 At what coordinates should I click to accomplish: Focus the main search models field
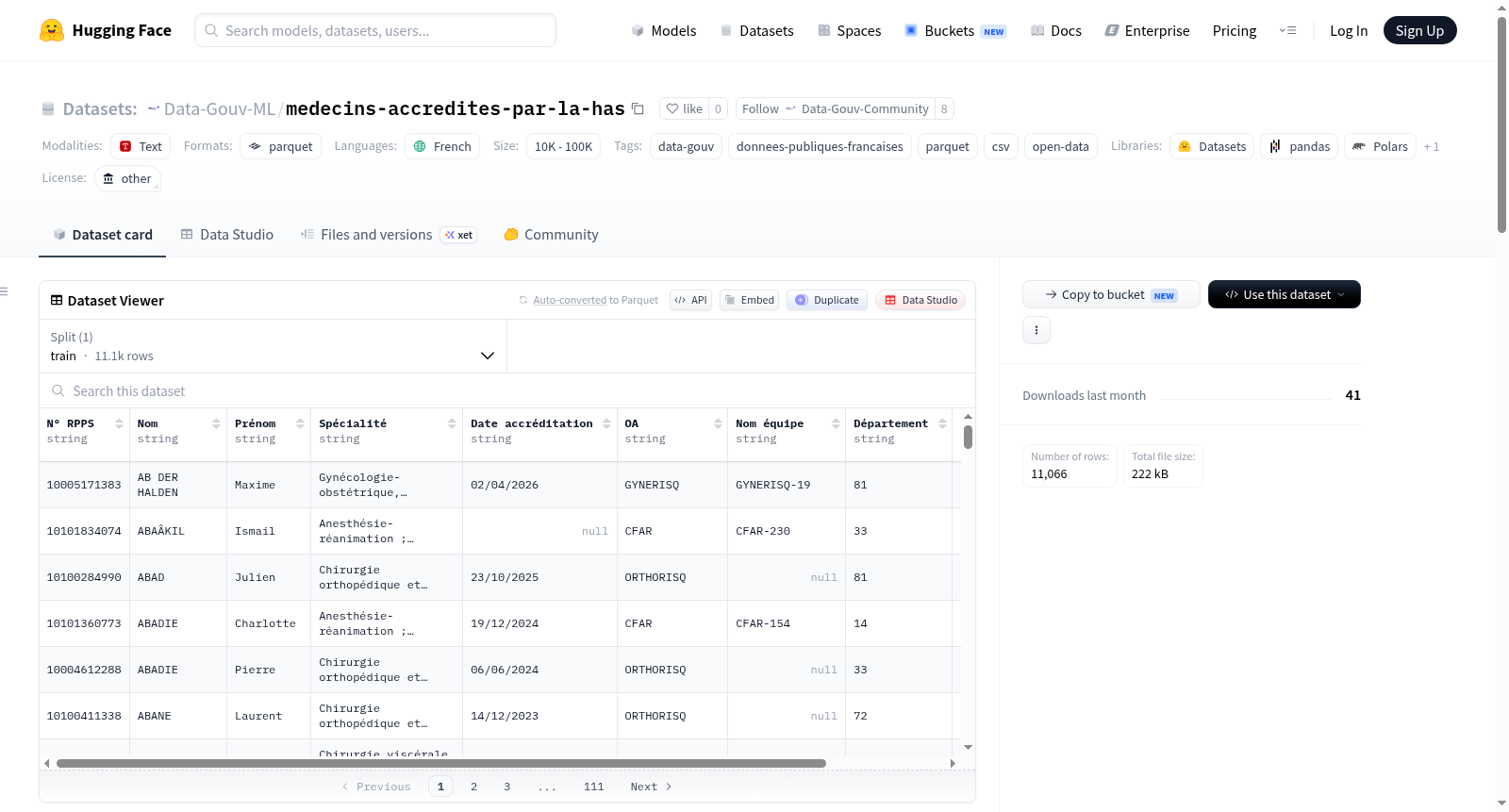pyautogui.click(x=375, y=30)
